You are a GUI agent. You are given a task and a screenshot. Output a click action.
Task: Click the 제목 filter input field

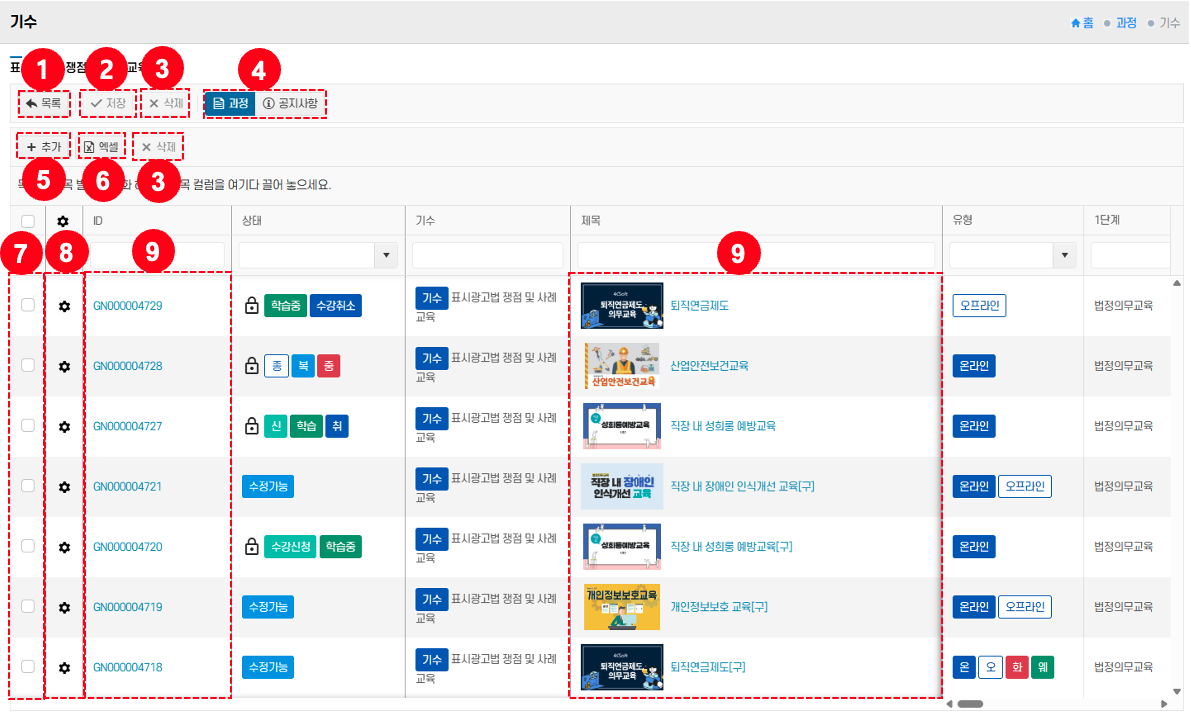coord(755,256)
